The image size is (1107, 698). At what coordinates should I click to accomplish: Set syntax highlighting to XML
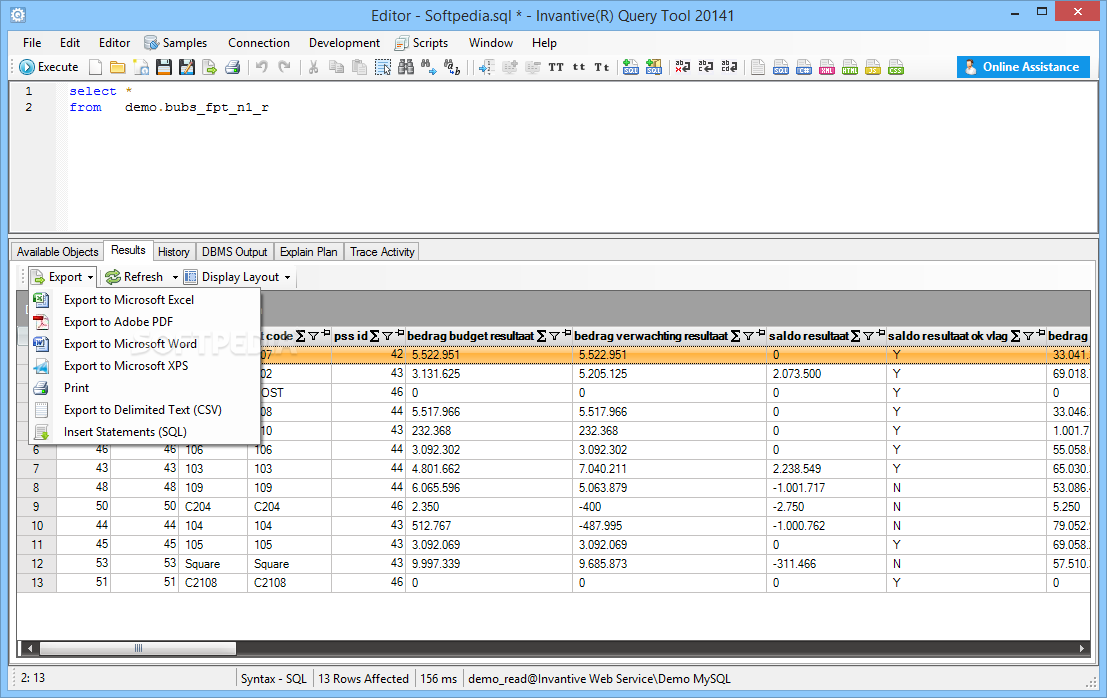(827, 67)
